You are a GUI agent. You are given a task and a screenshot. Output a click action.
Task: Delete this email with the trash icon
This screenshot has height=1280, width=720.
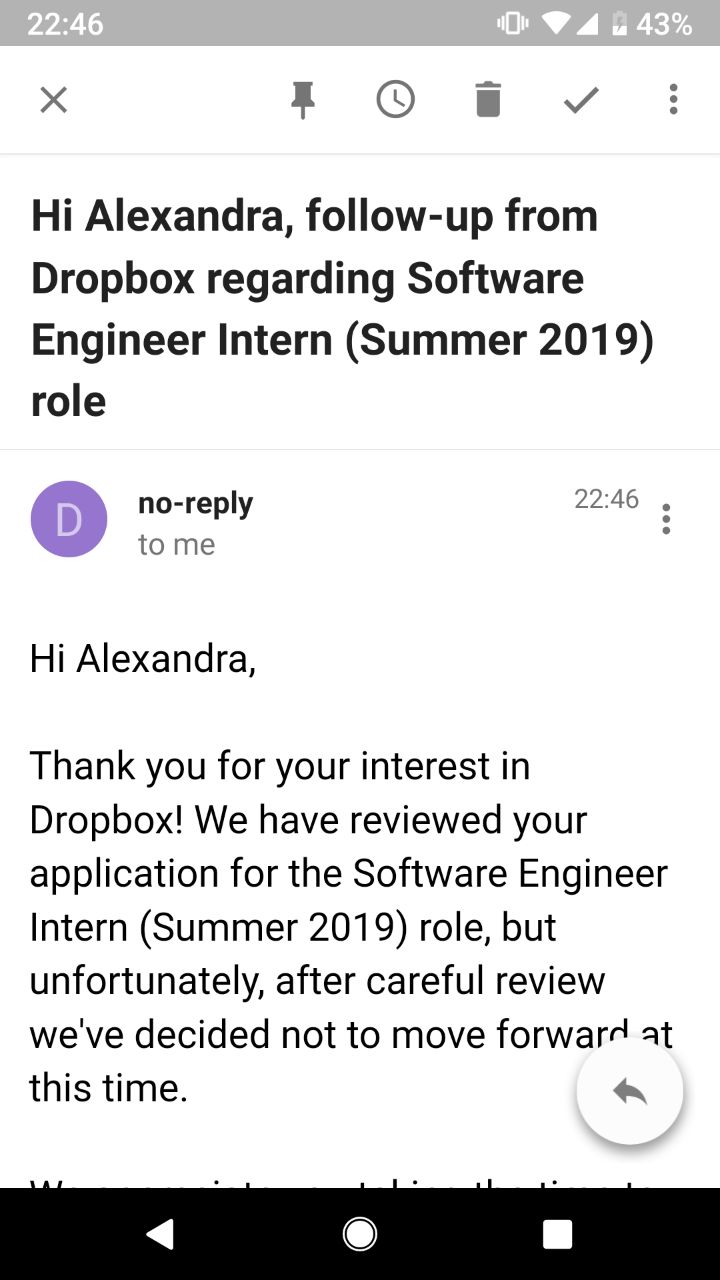[x=488, y=100]
